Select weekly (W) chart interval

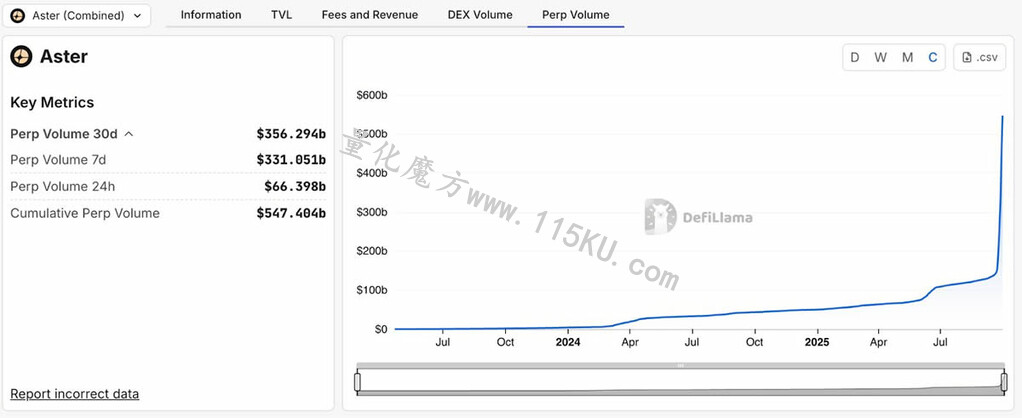click(x=881, y=57)
